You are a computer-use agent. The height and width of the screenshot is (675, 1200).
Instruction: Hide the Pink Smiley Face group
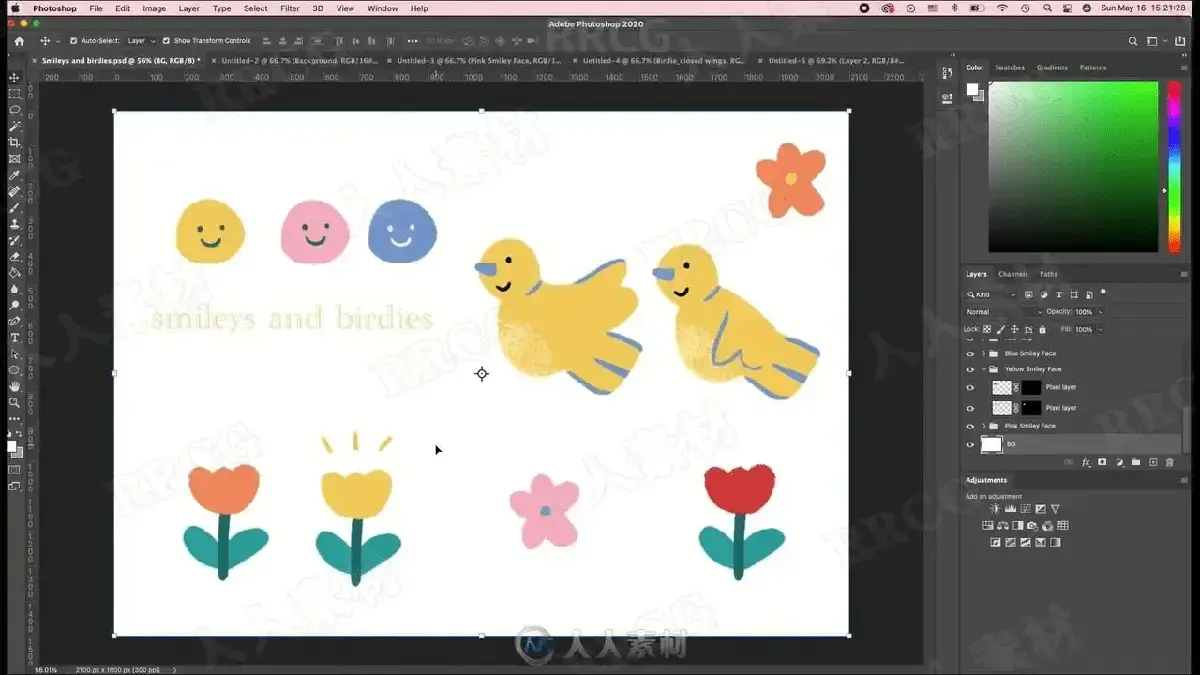point(970,426)
